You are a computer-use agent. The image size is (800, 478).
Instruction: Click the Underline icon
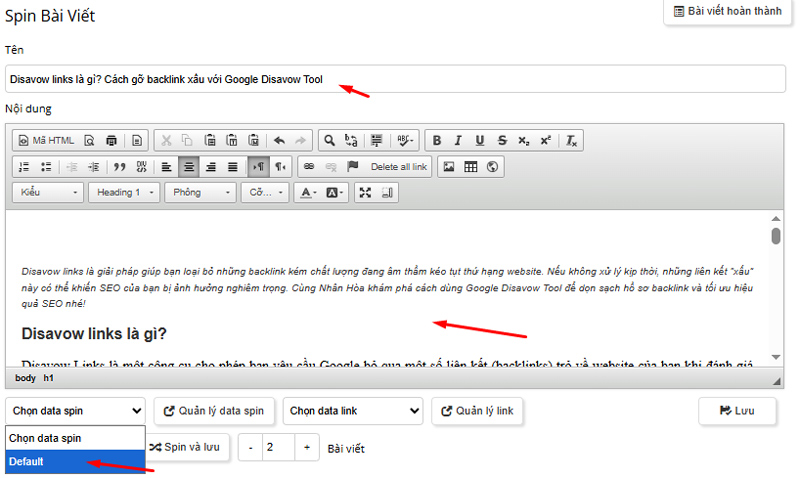point(480,141)
